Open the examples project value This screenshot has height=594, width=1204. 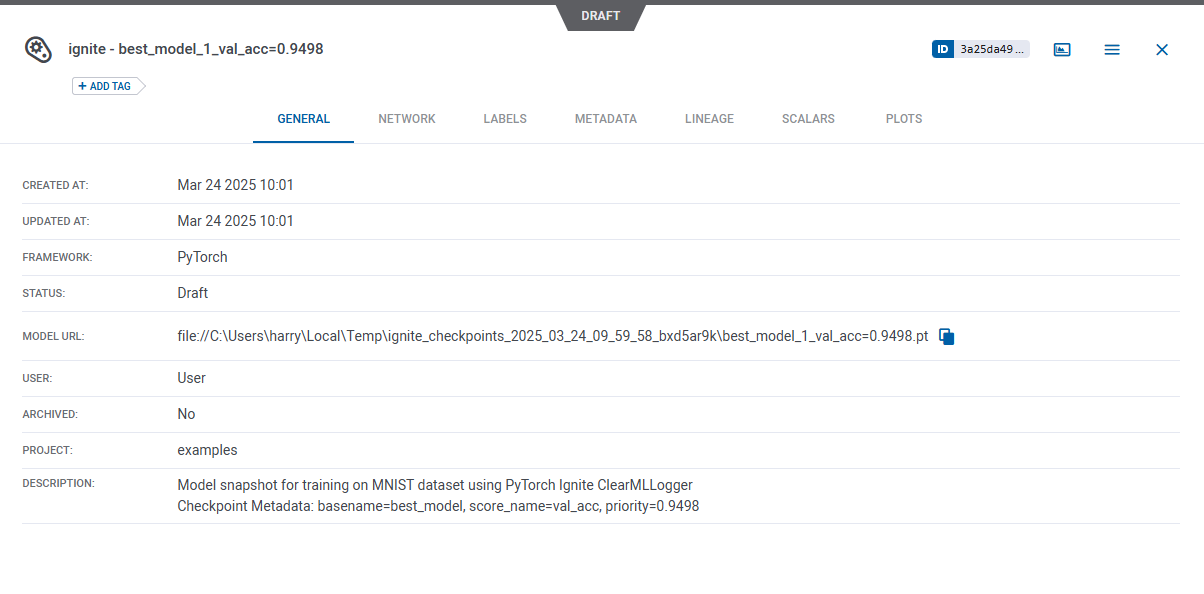click(207, 450)
